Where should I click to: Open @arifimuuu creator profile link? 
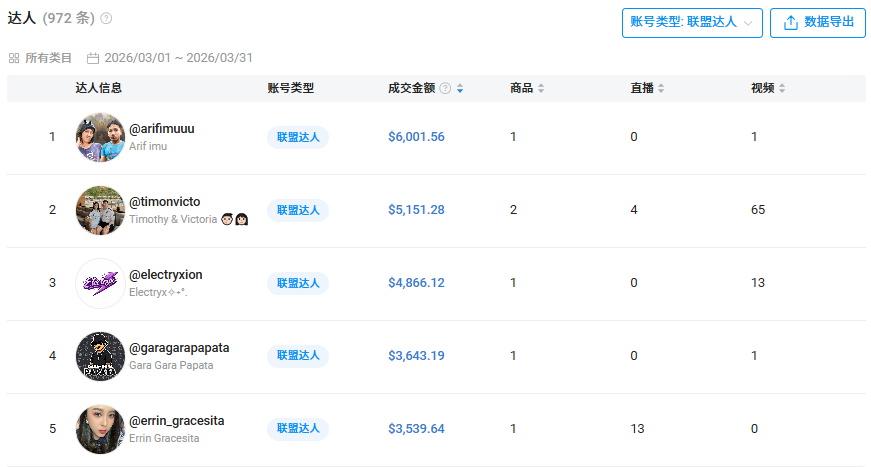tap(162, 129)
